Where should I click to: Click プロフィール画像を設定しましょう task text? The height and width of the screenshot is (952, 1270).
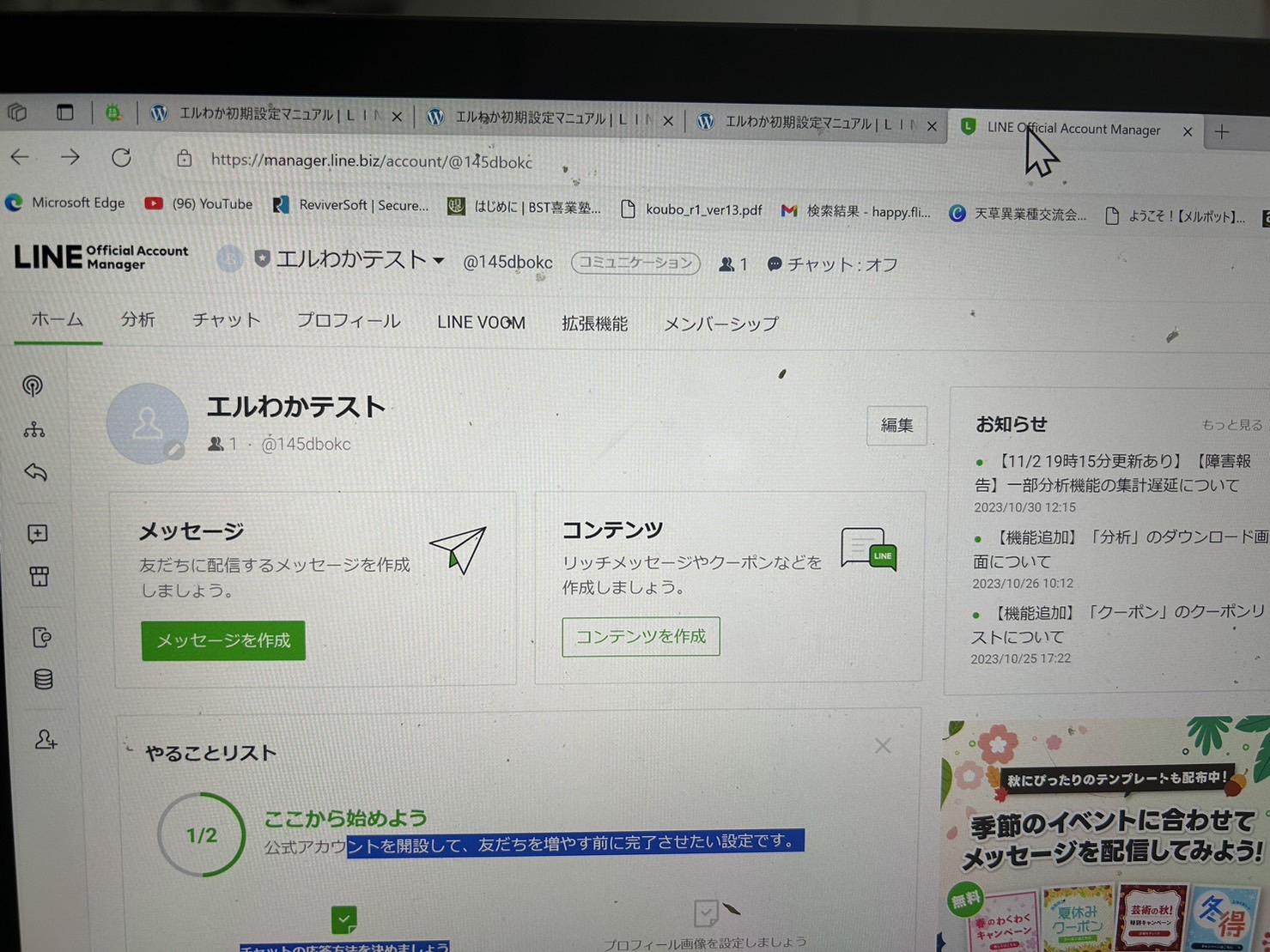[x=705, y=943]
